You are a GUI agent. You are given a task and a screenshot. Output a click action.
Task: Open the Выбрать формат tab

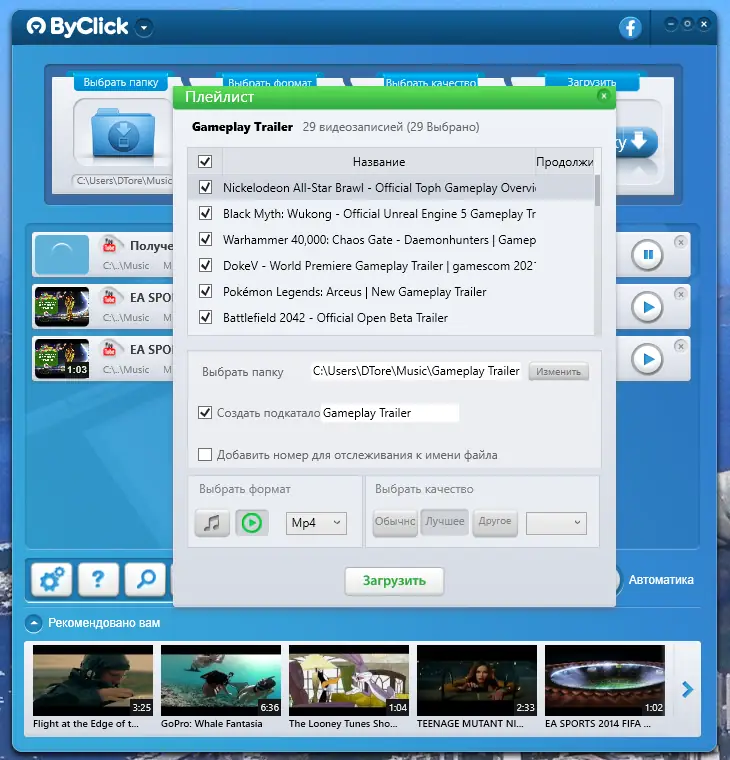tap(270, 81)
